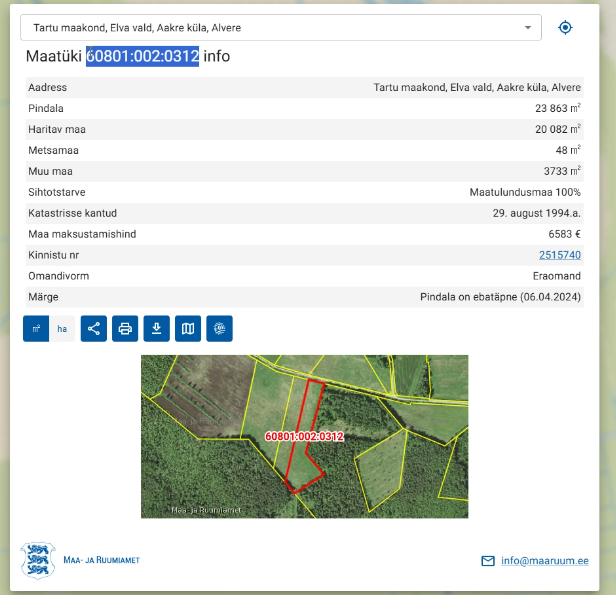Click the Maa maksustamishind value 6583 €

[563, 234]
